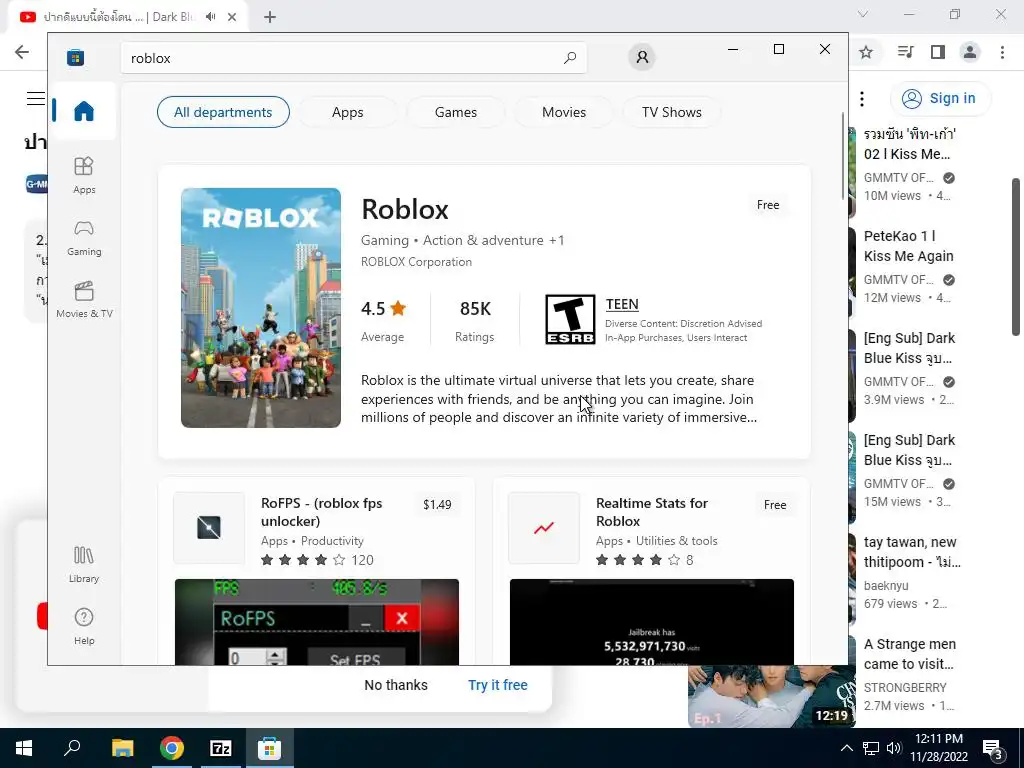The height and width of the screenshot is (768, 1024).
Task: Mute the YouTube tab audio icon
Action: pos(210,16)
